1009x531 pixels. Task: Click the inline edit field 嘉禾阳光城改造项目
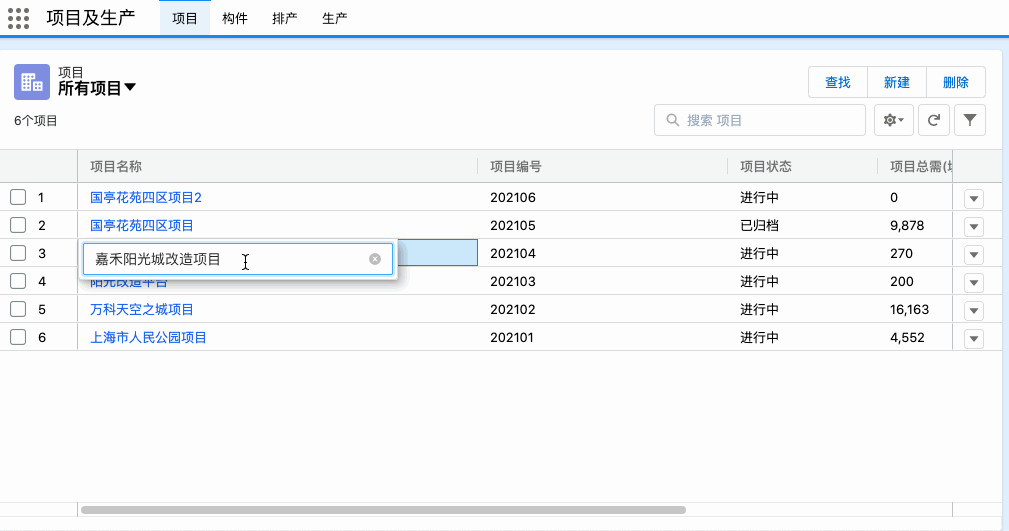pos(237,259)
